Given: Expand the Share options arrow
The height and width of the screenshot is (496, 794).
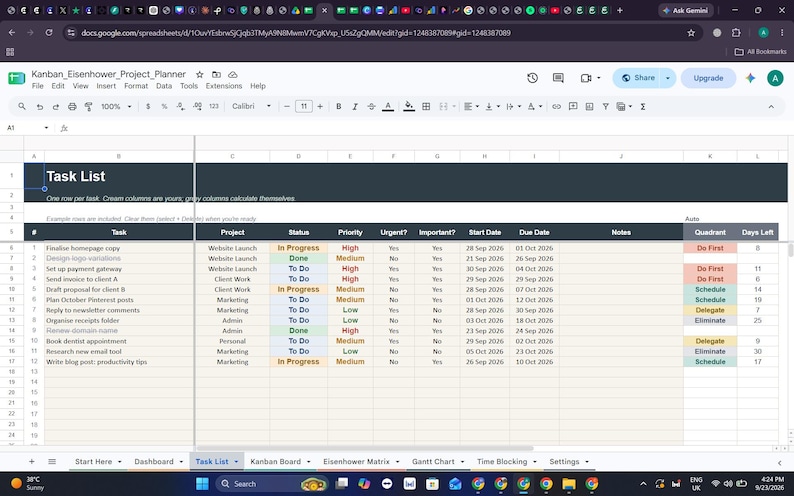Looking at the screenshot, I should tap(667, 78).
